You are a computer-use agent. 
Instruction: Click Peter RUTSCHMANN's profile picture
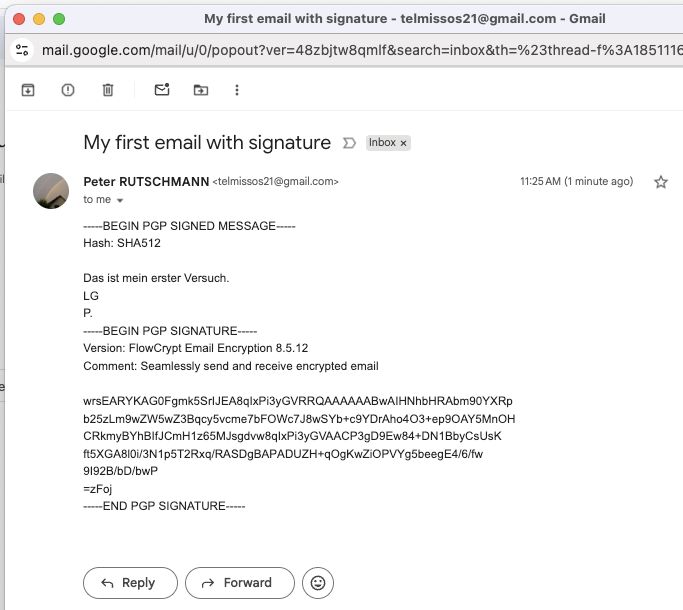pyautogui.click(x=51, y=190)
